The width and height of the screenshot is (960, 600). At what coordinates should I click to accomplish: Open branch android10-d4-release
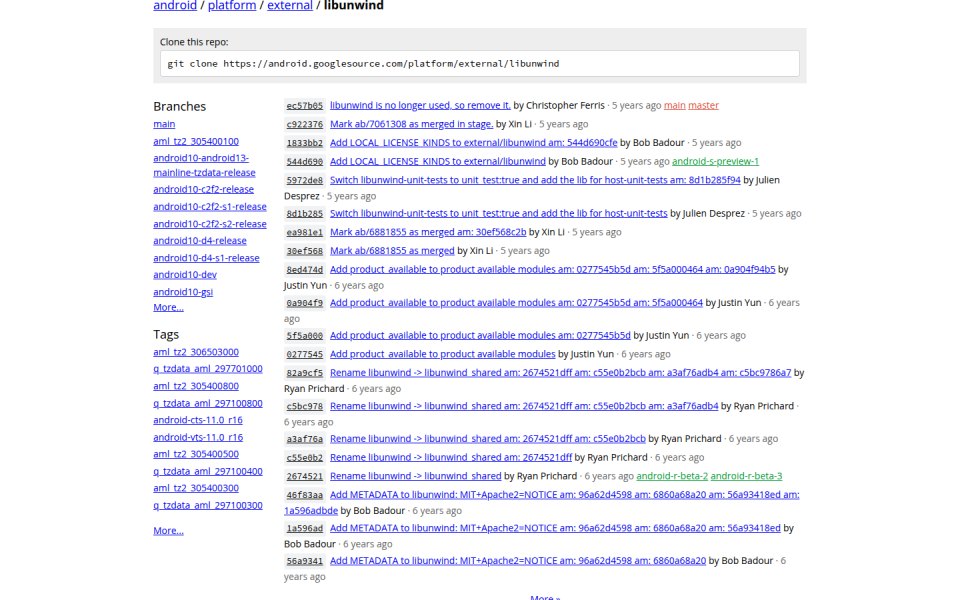point(200,241)
